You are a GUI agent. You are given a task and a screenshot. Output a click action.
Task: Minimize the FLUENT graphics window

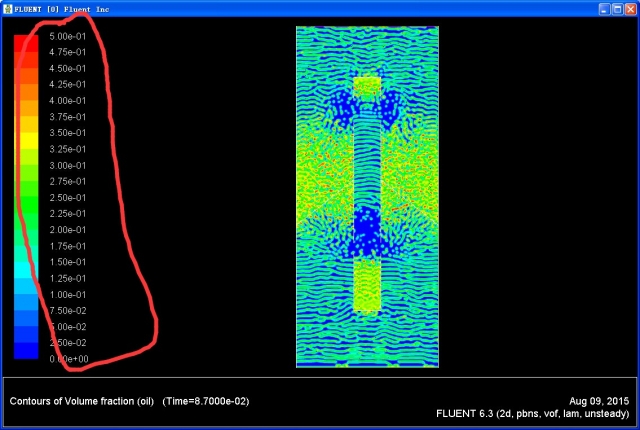point(604,8)
